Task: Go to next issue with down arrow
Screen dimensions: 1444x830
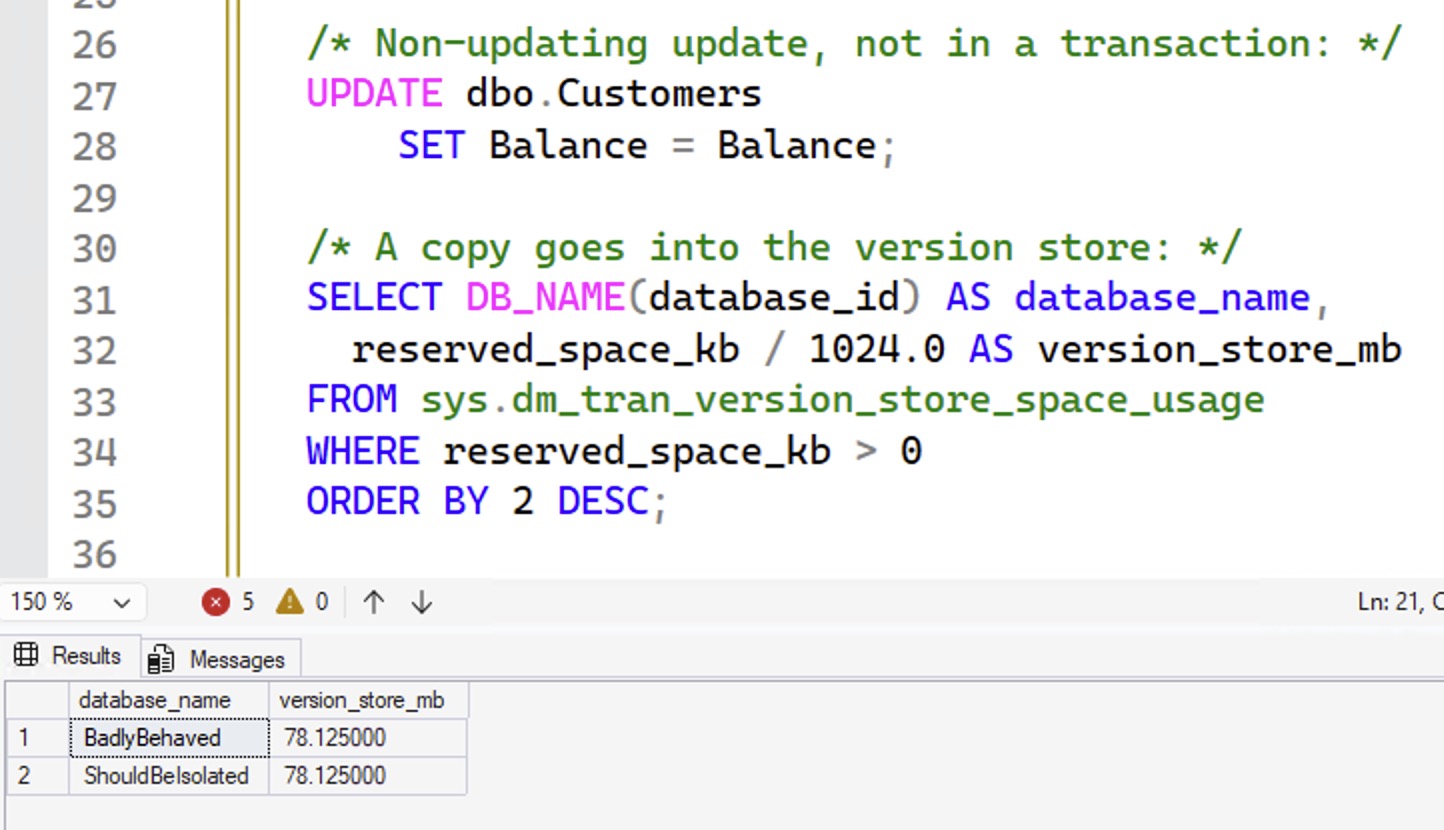Action: click(x=422, y=602)
